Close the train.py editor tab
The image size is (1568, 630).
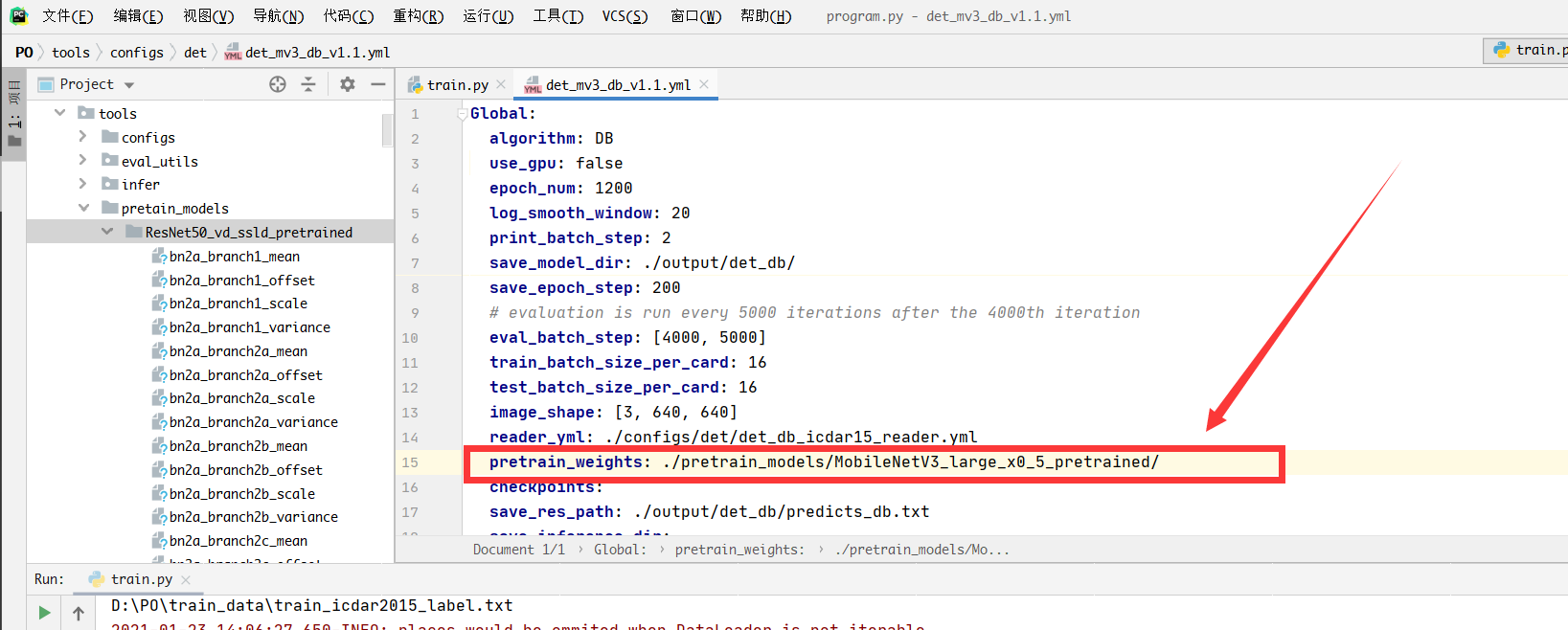(x=501, y=84)
